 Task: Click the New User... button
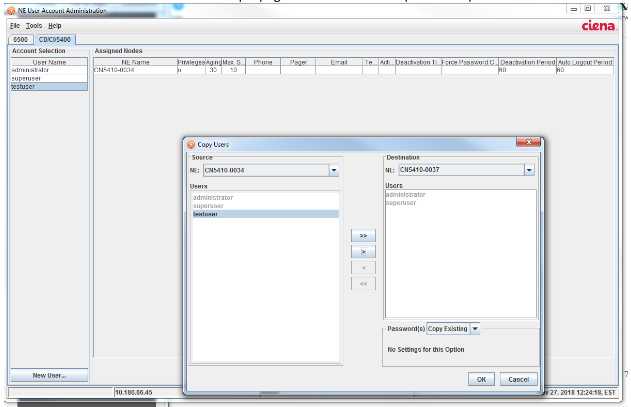pyautogui.click(x=49, y=375)
